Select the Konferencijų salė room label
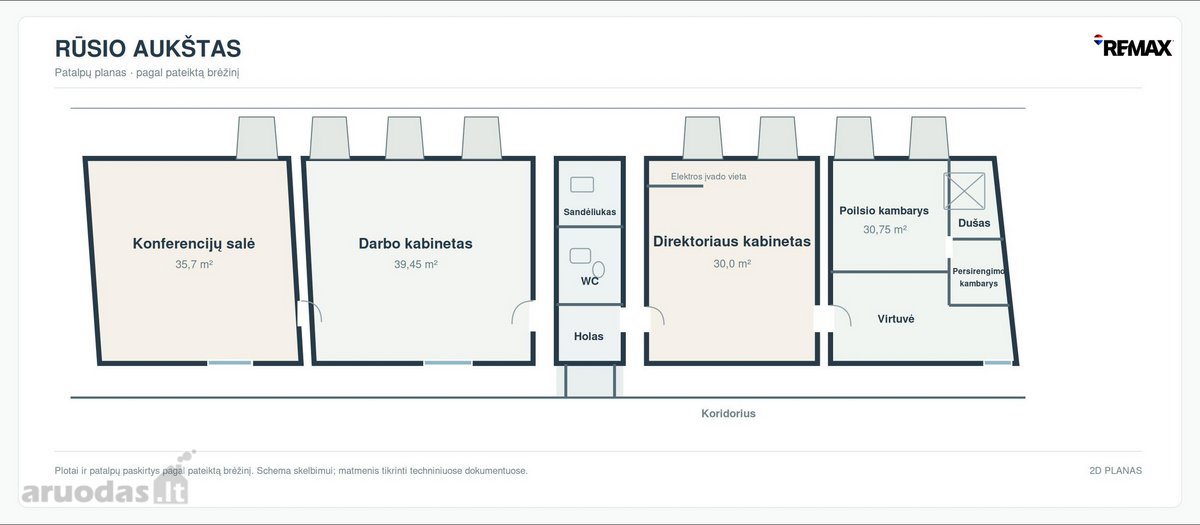Screen dimensions: 1200x525 194,243
